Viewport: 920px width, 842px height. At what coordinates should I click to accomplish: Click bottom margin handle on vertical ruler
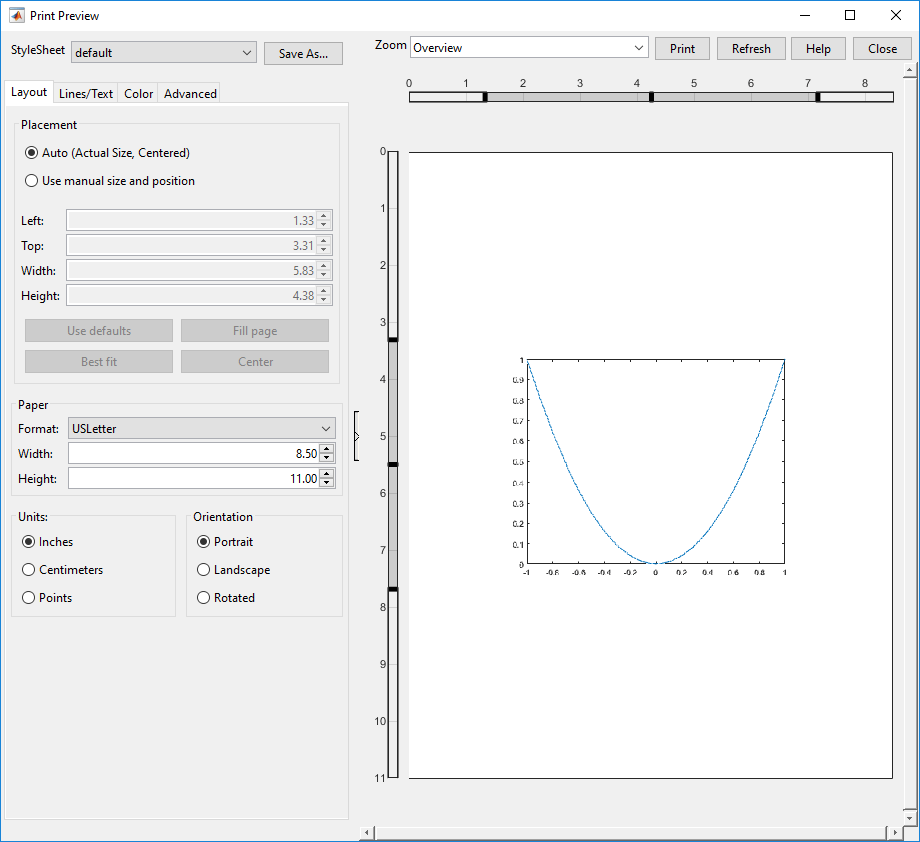point(393,589)
